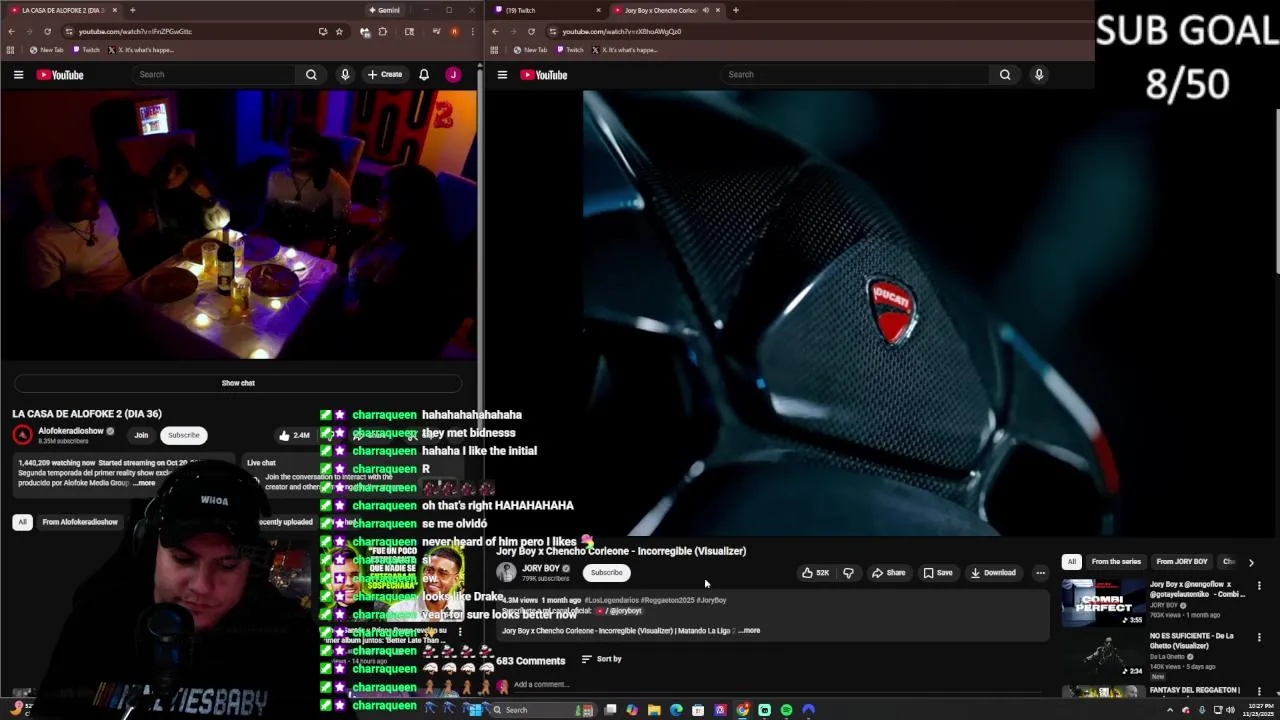Open notifications bell in left YouTube
Image resolution: width=1280 pixels, height=720 pixels.
pos(424,74)
